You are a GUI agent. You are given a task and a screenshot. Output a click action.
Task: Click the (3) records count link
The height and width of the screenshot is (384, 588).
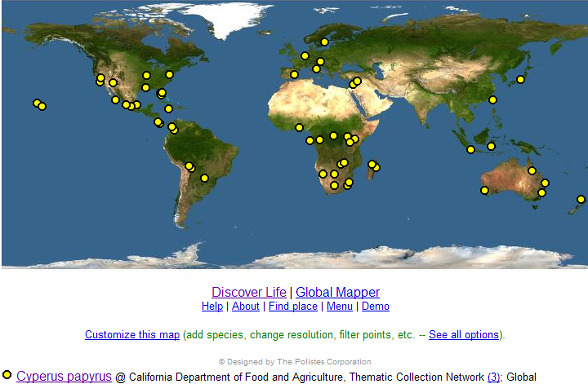[494, 377]
